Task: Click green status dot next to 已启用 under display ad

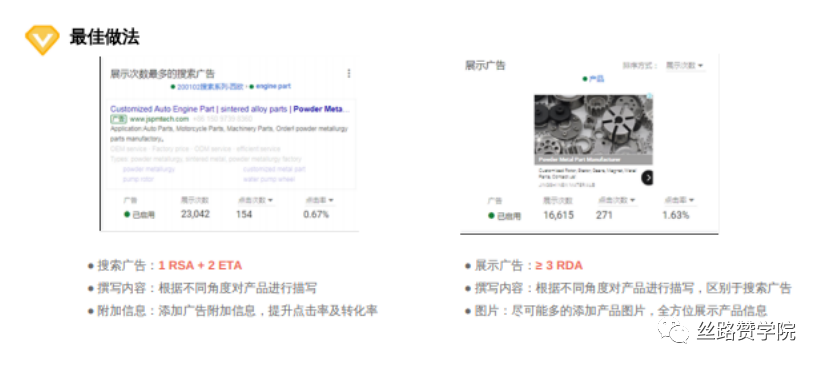Action: tap(491, 215)
